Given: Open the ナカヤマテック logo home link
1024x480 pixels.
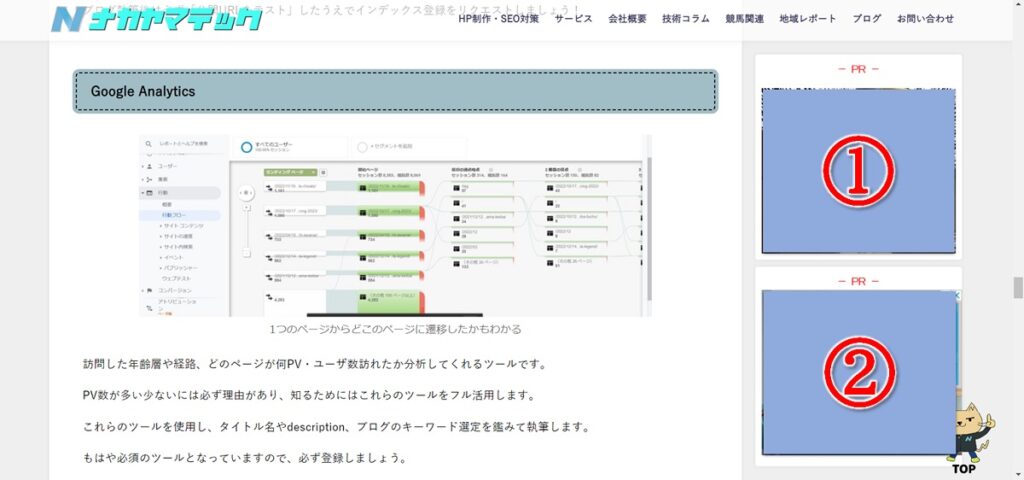Looking at the screenshot, I should click(x=157, y=18).
